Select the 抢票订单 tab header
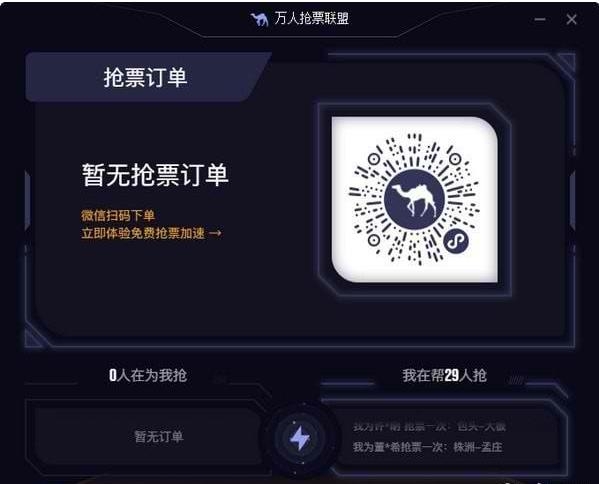599x484 pixels. click(x=146, y=77)
